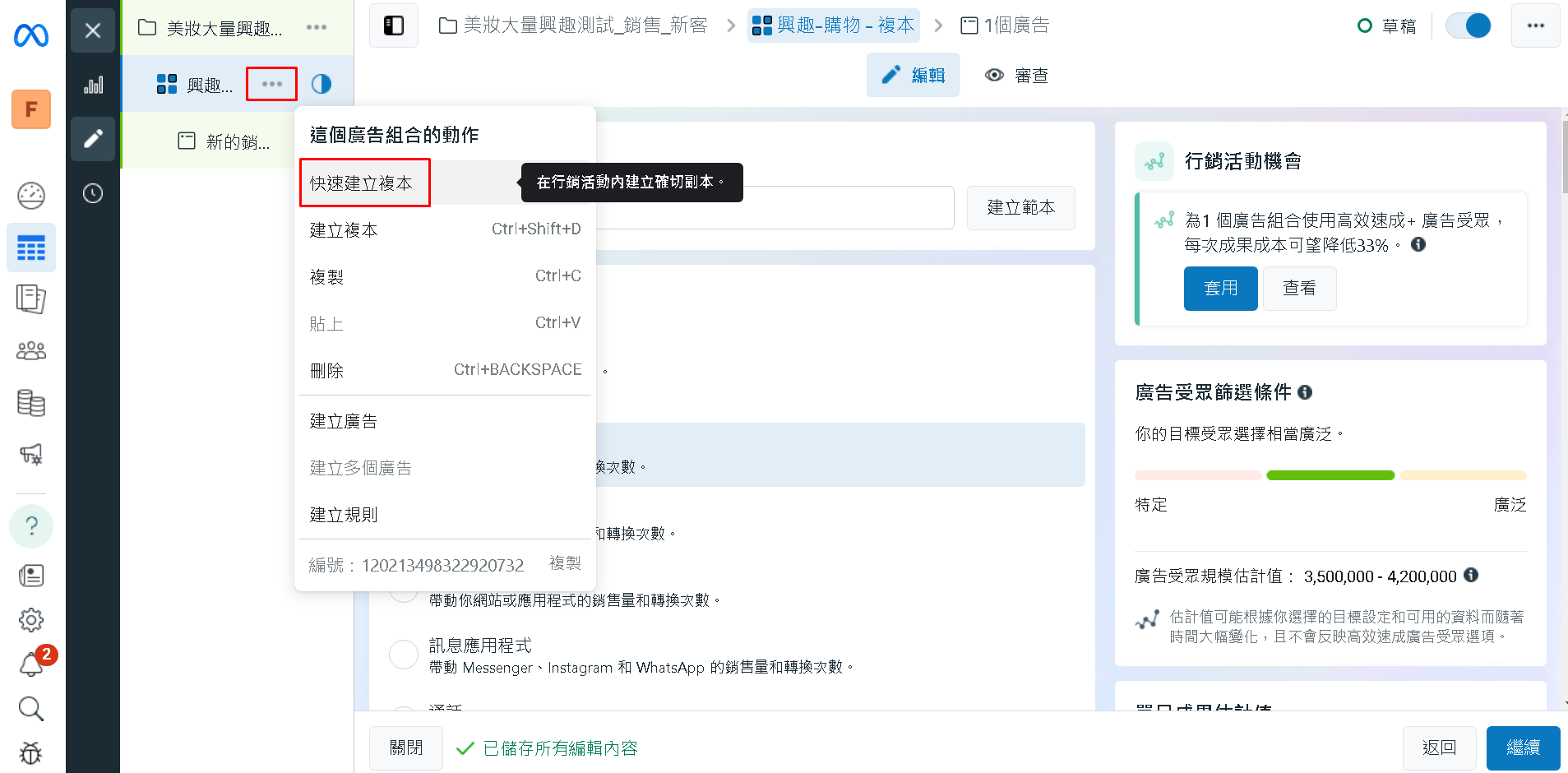Click the 建立範本 button
Viewport: 1568px width, 773px height.
(1021, 207)
